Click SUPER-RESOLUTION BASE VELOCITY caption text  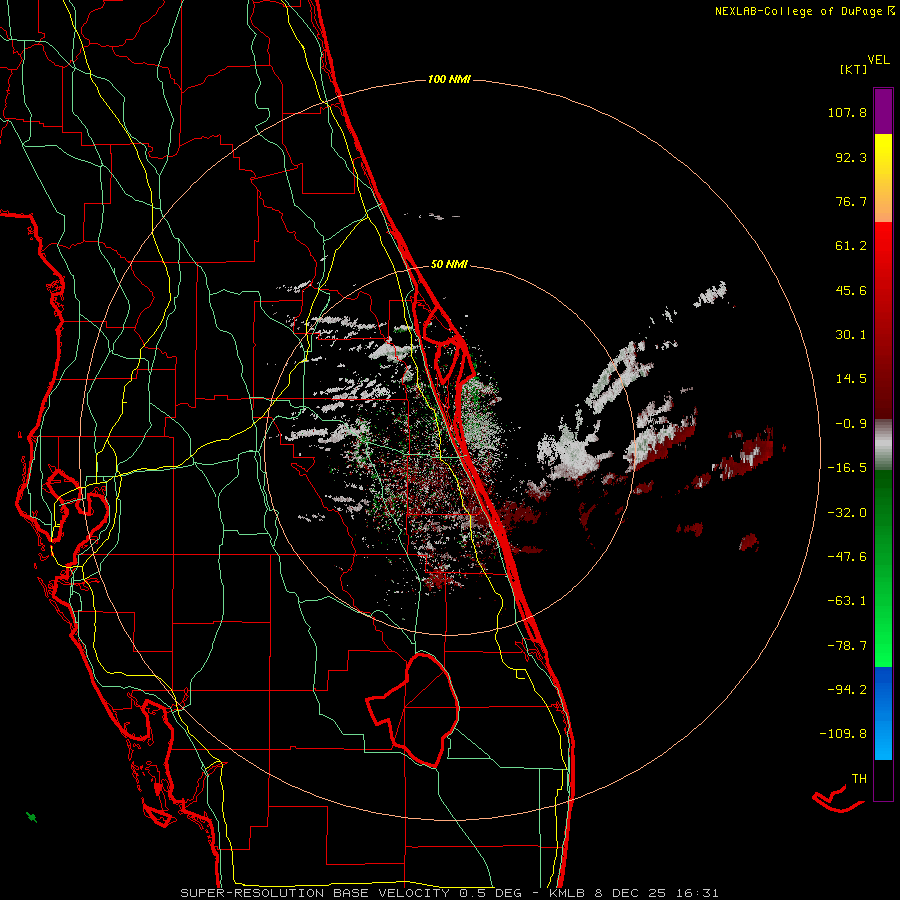(x=315, y=893)
